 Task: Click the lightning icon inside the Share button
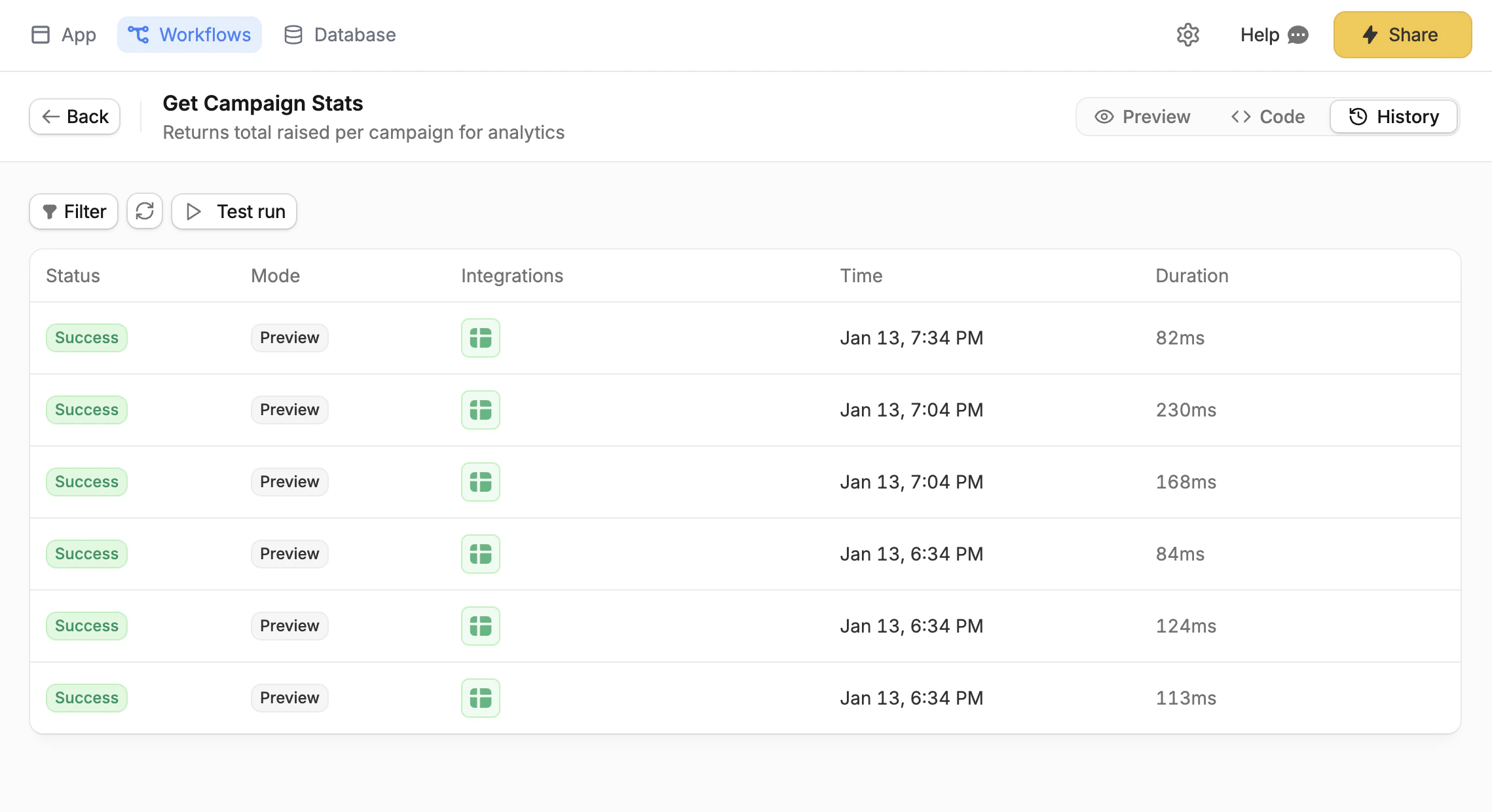(x=1371, y=35)
